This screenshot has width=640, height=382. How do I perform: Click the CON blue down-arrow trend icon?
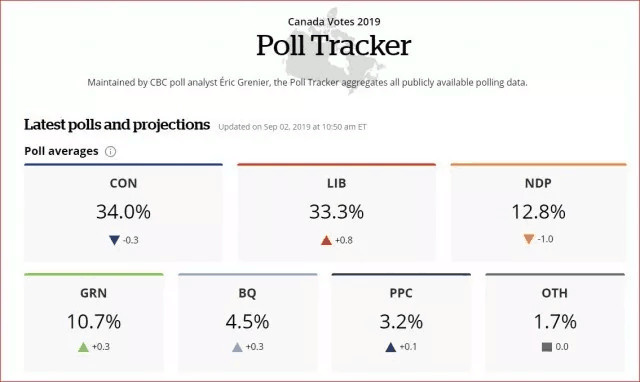pos(114,240)
